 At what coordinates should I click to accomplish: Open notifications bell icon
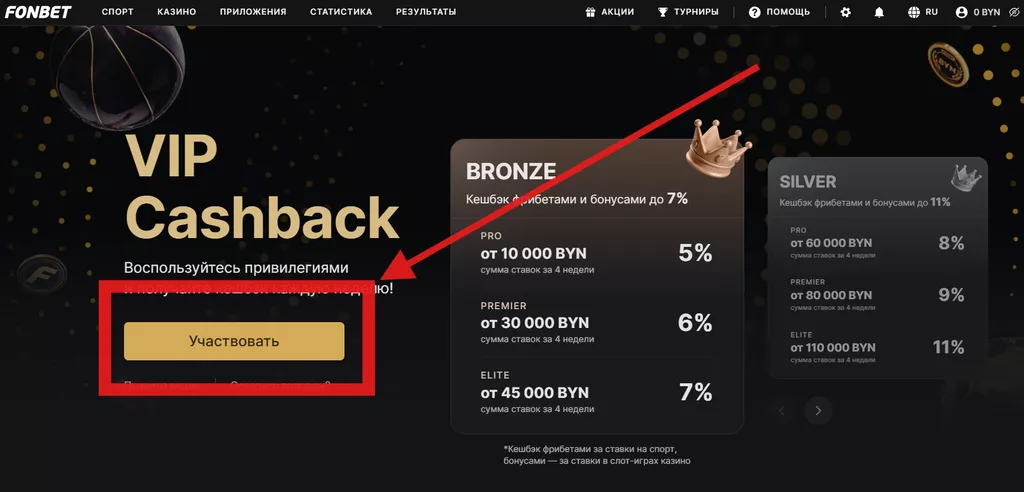(879, 12)
